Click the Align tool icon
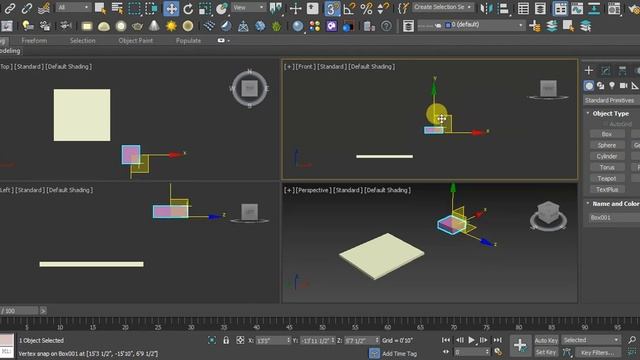This screenshot has height=360, width=640. pos(504,8)
